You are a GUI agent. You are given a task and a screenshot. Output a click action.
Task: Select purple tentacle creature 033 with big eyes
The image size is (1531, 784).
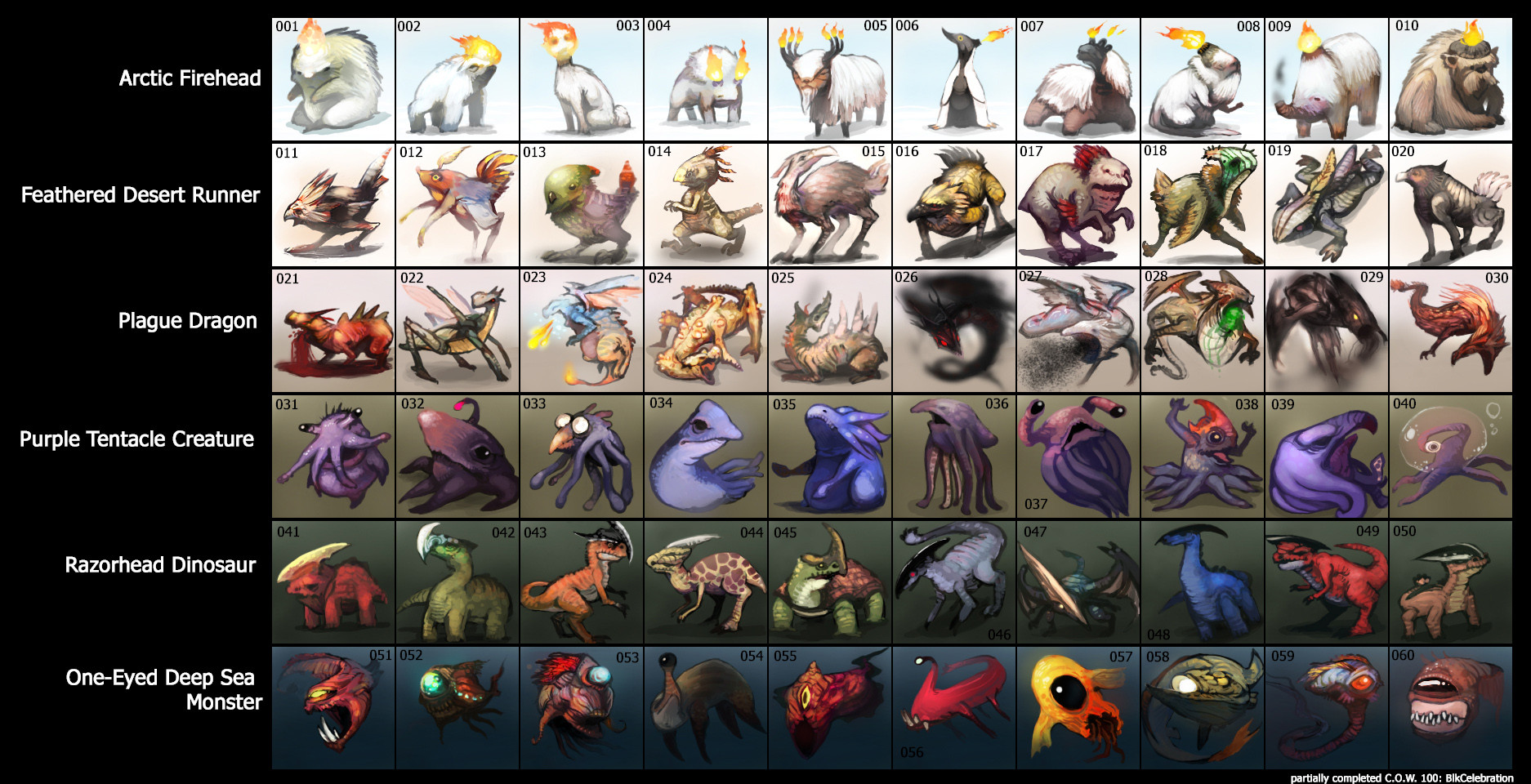click(582, 457)
